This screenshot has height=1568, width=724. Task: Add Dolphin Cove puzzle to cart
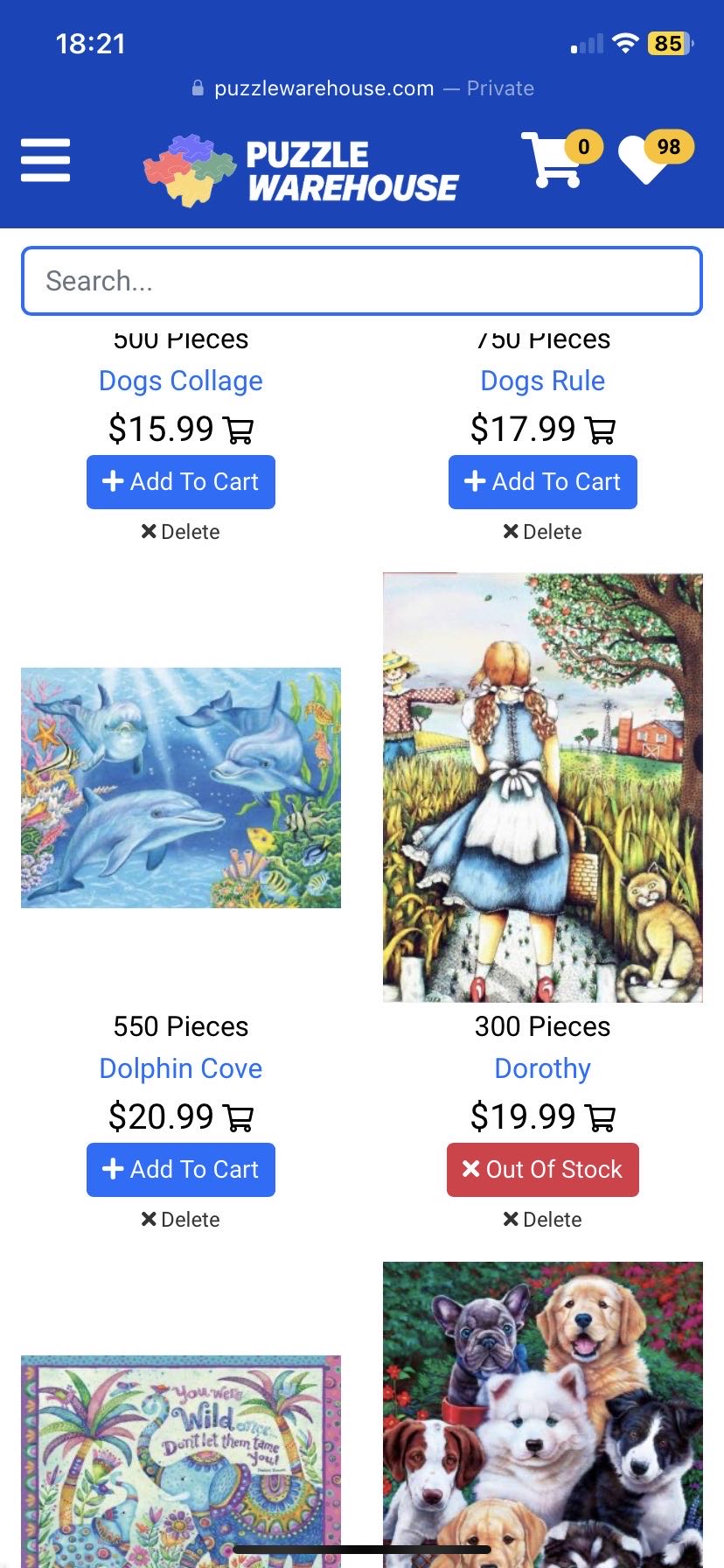click(181, 1170)
